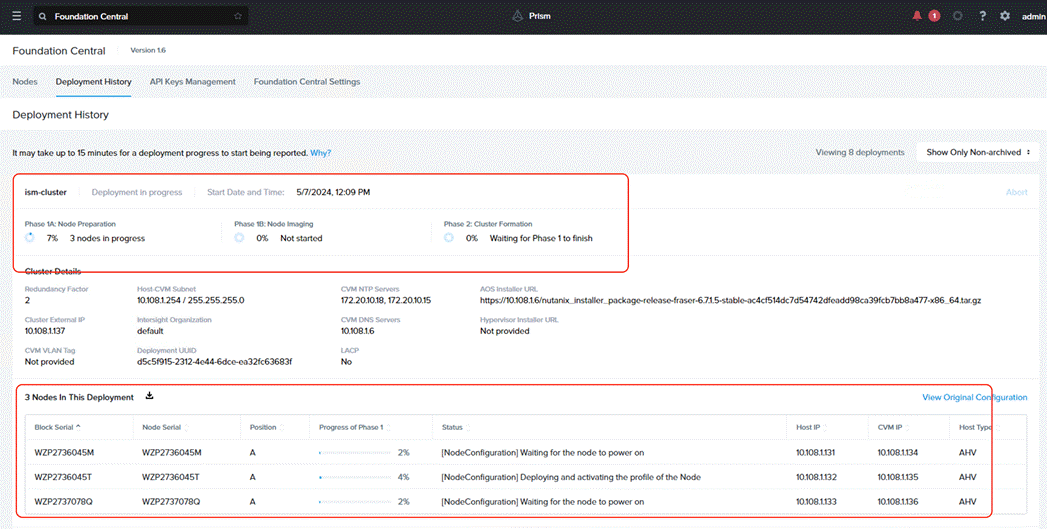Click the Phase 2 progress spinner
This screenshot has width=1047, height=529.
(449, 238)
